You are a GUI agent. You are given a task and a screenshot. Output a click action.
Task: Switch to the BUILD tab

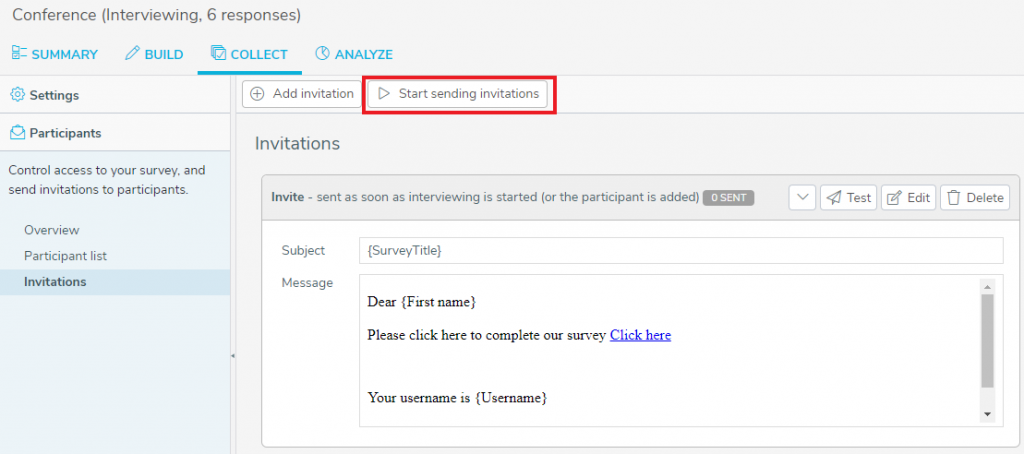tap(154, 54)
